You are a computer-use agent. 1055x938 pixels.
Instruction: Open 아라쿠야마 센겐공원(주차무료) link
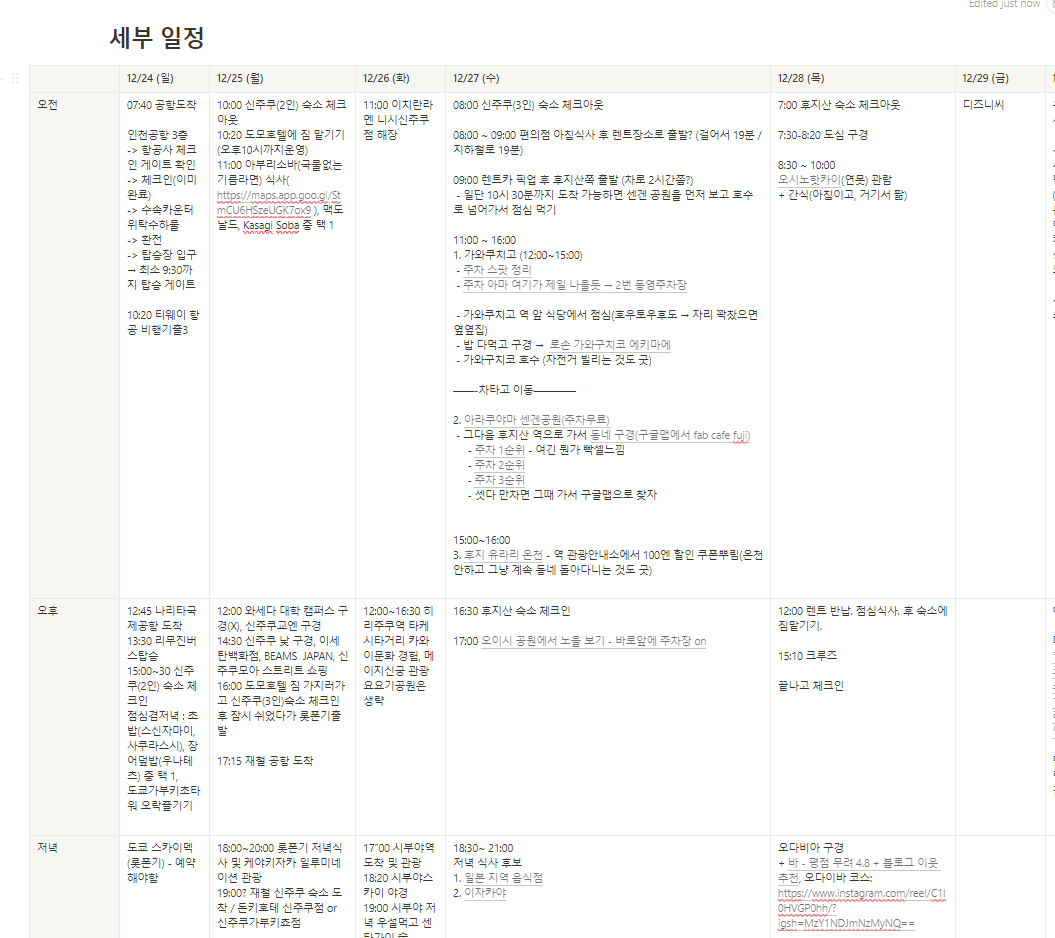click(536, 419)
